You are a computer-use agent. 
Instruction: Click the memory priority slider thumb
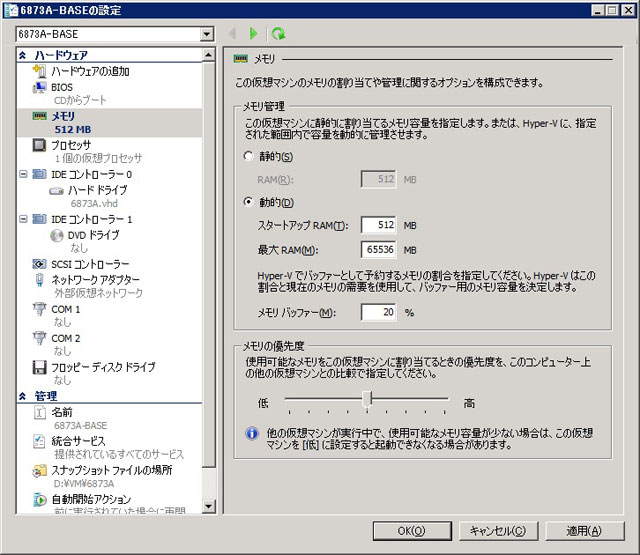tap(367, 399)
